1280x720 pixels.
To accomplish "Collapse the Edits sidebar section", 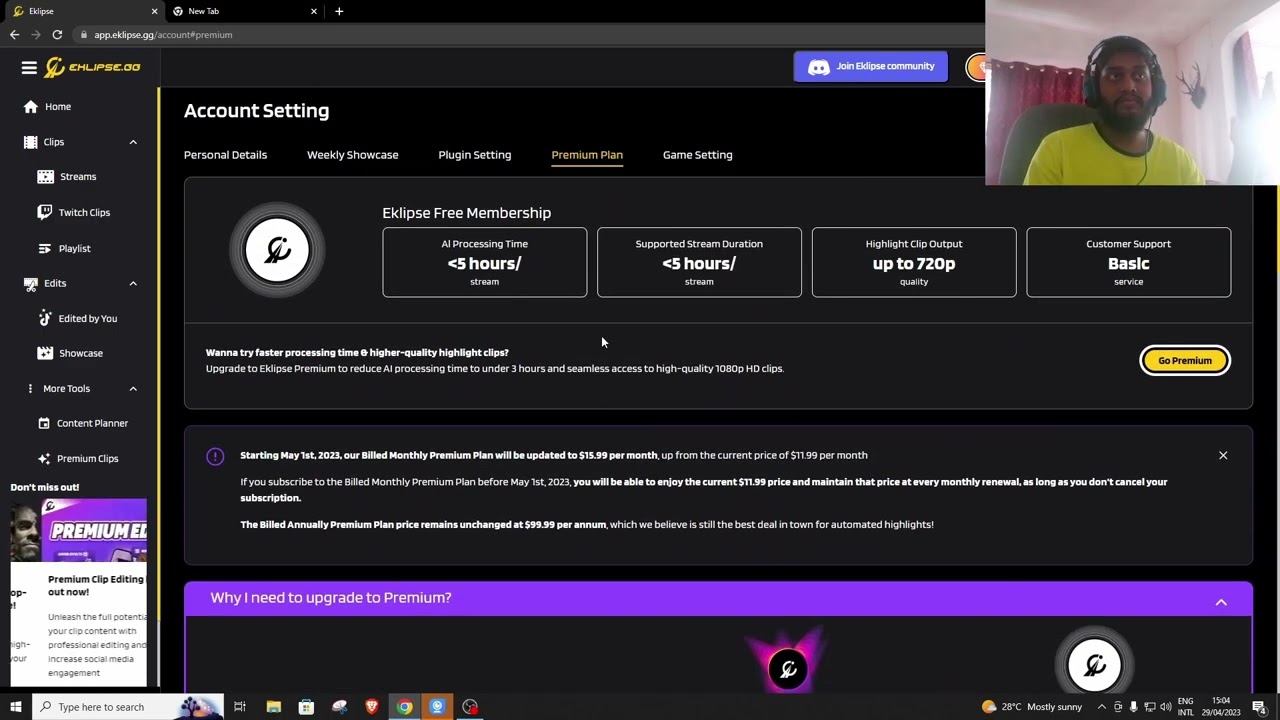I will [133, 283].
